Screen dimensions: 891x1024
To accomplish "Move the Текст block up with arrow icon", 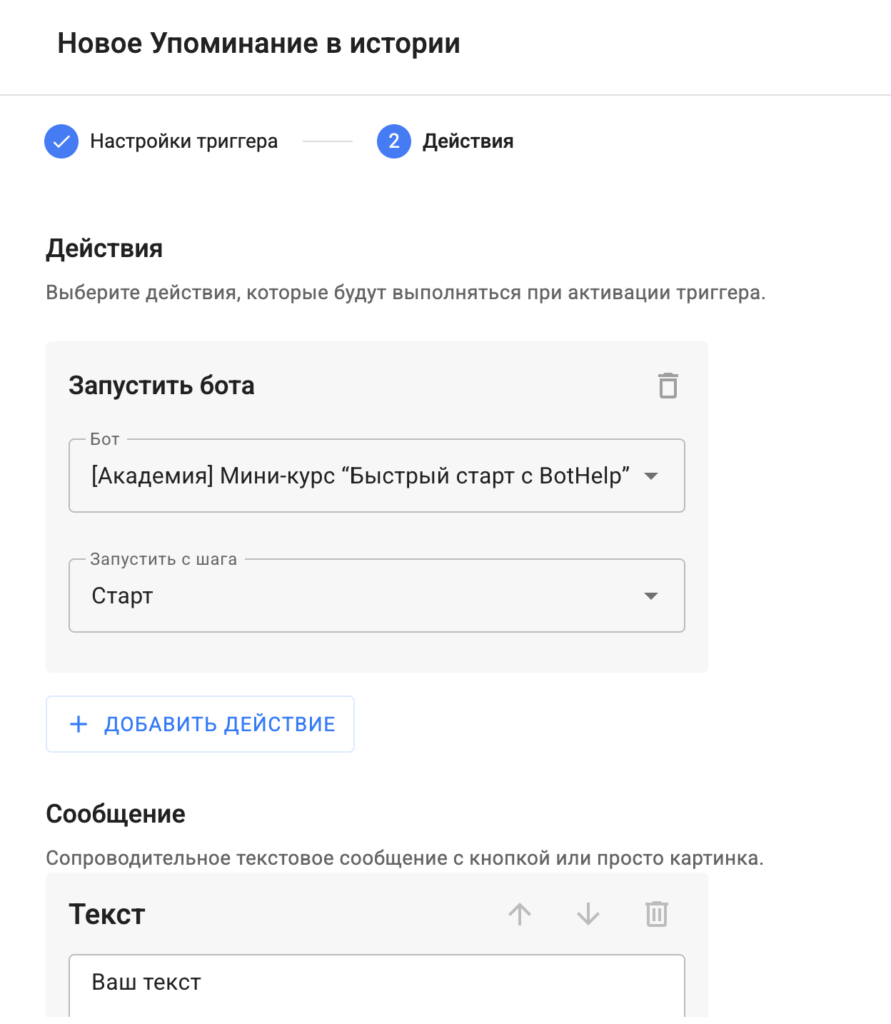I will 520,914.
